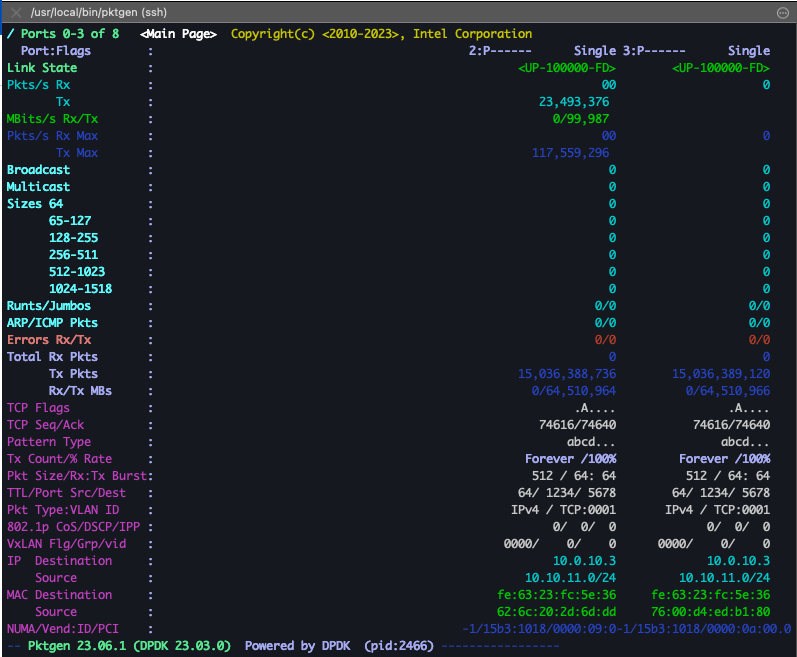
Task: Select port 2 Tx Pkts 15,036,388,736
Action: (x=567, y=374)
